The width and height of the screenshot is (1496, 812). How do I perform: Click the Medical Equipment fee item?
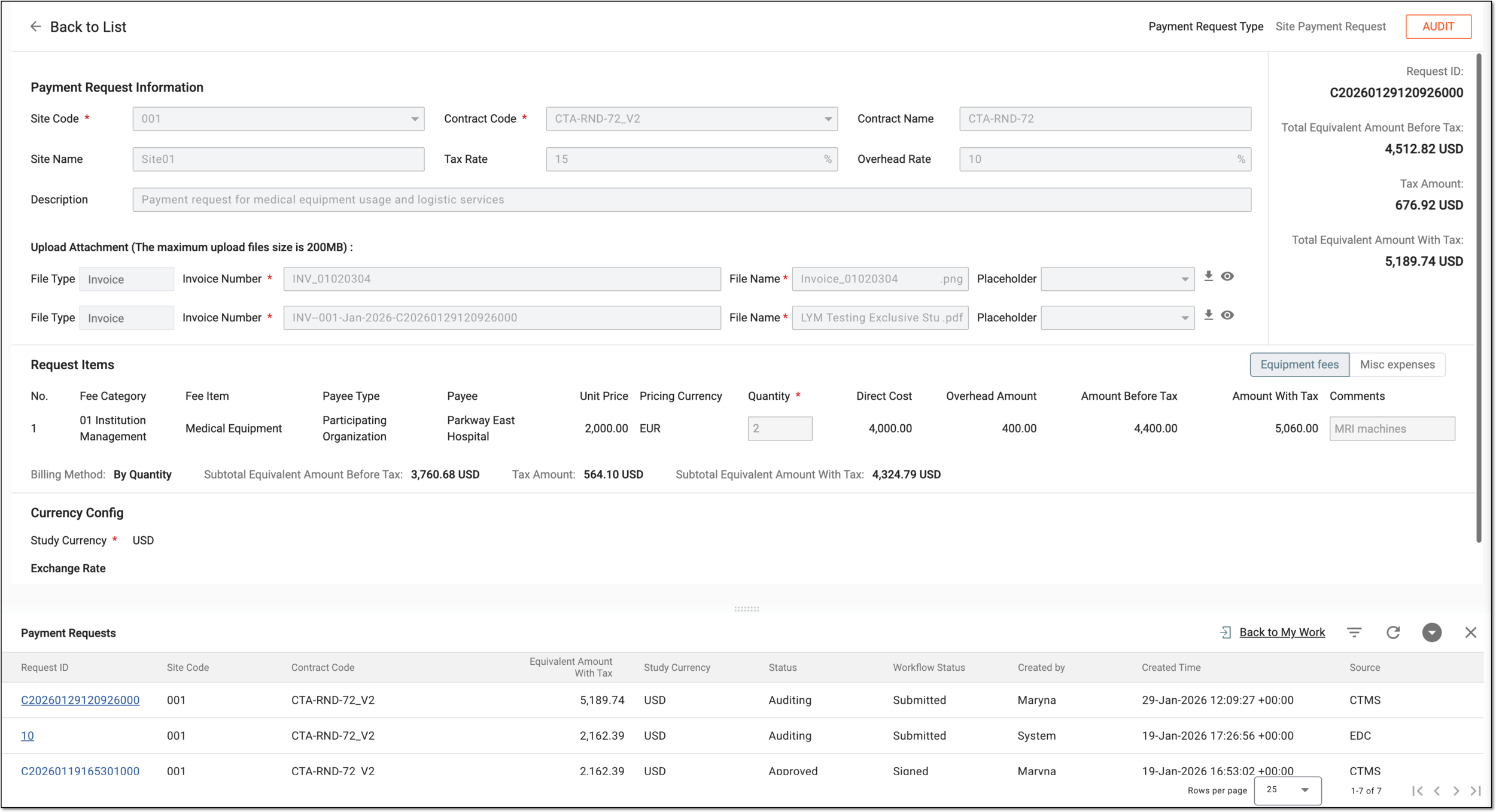(x=233, y=428)
